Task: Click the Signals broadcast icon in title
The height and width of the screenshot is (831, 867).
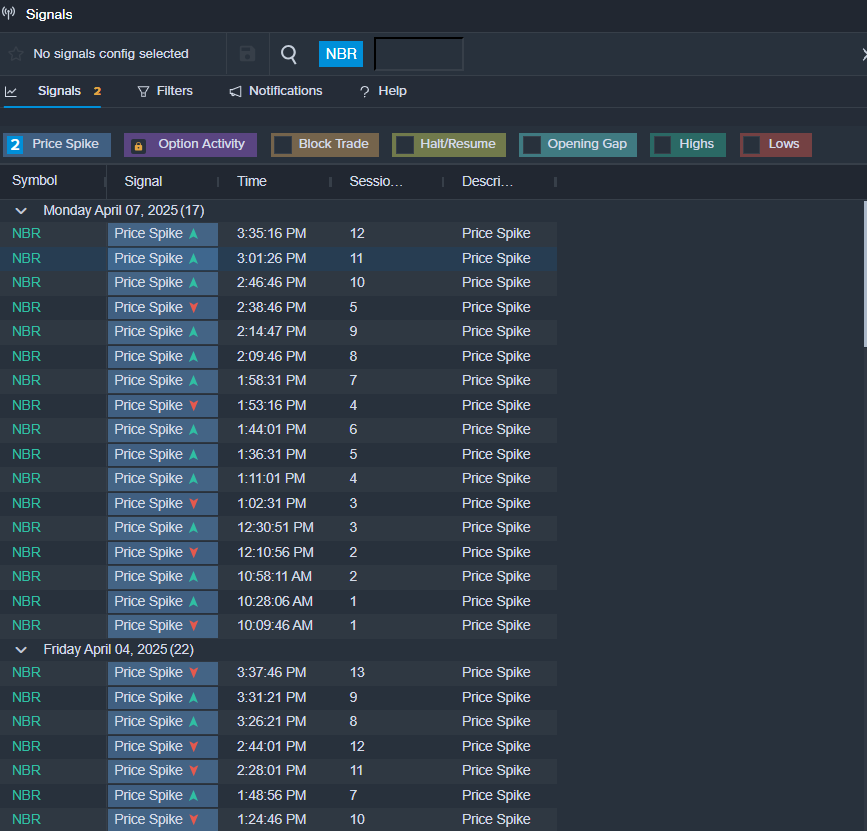Action: point(8,13)
